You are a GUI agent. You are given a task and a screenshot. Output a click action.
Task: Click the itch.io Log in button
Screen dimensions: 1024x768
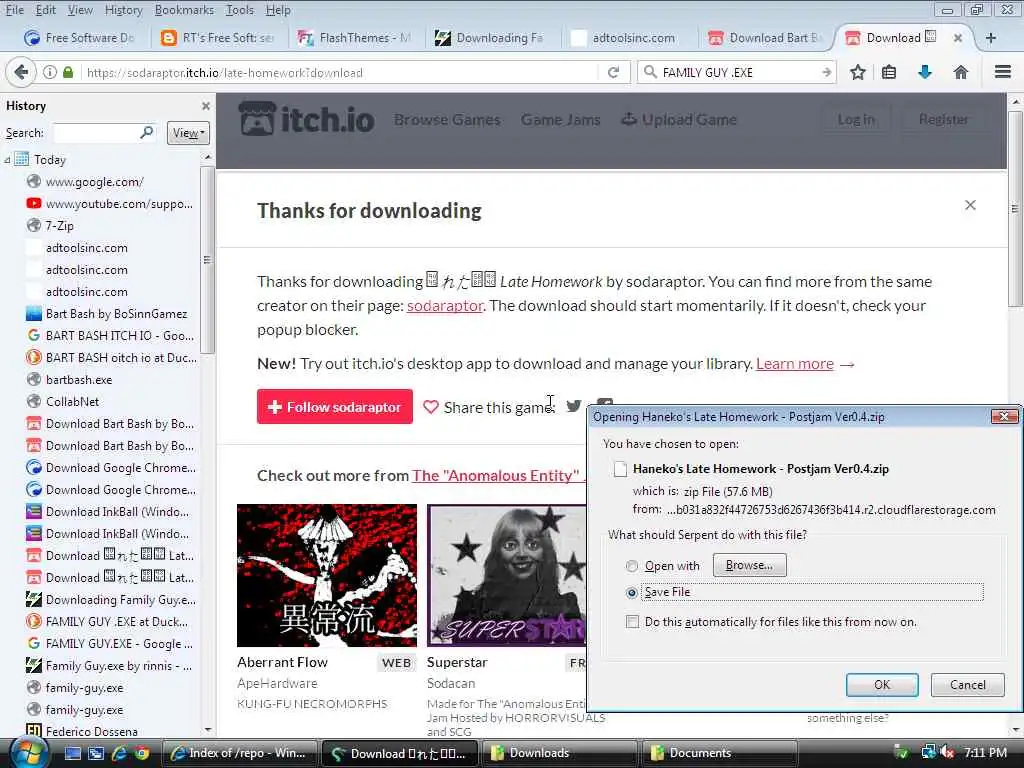(x=856, y=120)
